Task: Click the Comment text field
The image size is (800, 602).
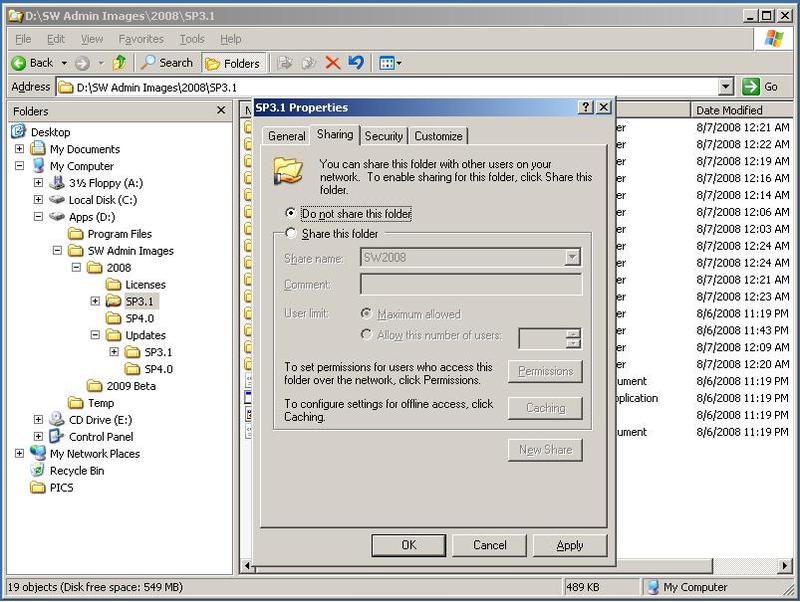Action: tap(471, 284)
